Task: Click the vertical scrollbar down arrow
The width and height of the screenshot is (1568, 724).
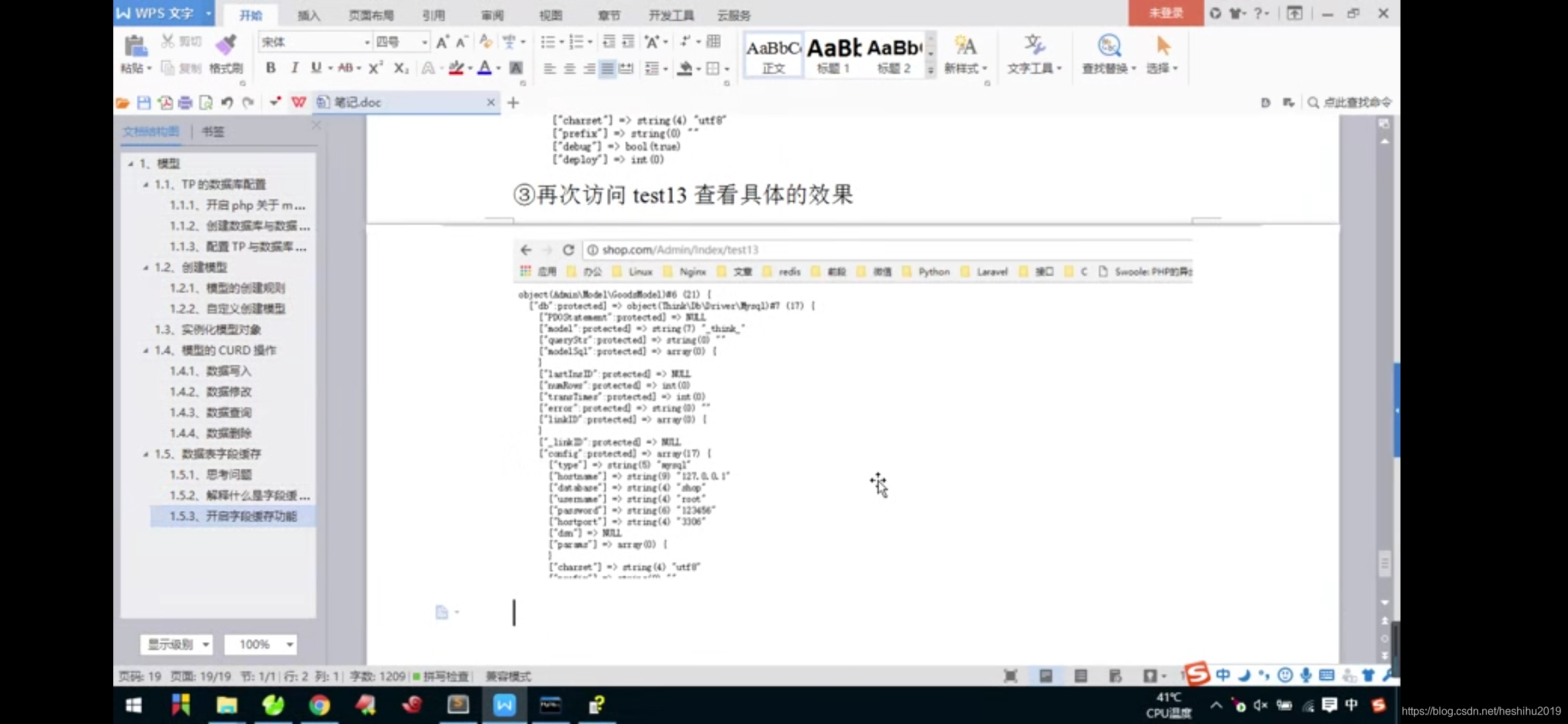Action: click(1384, 603)
